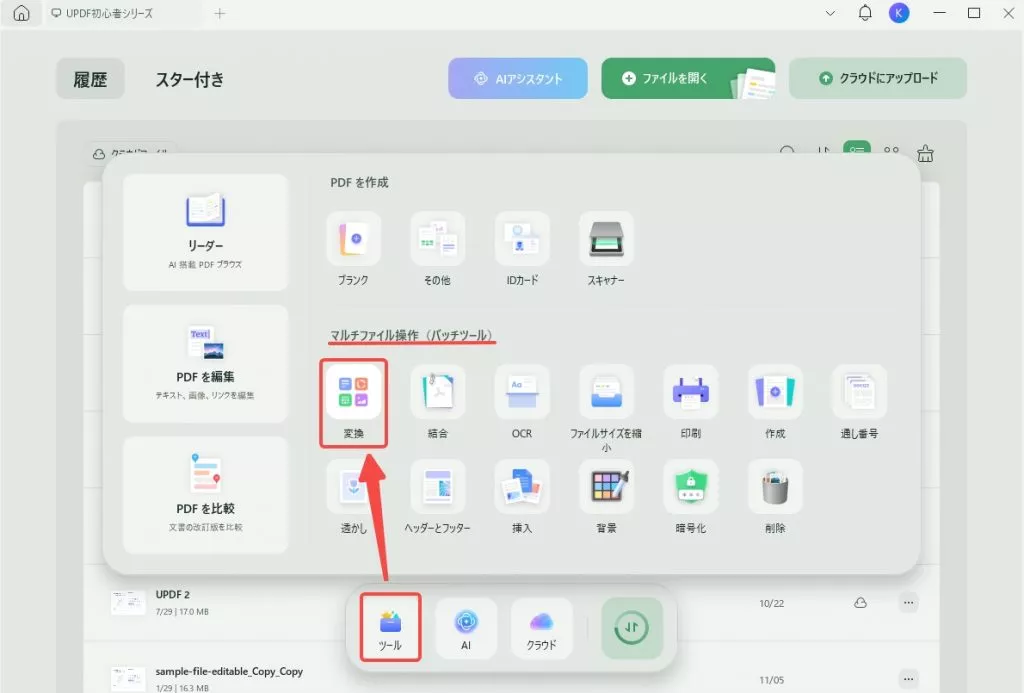Expand the dropdown chevron in the title bar
Viewport: 1024px width, 693px height.
click(829, 13)
